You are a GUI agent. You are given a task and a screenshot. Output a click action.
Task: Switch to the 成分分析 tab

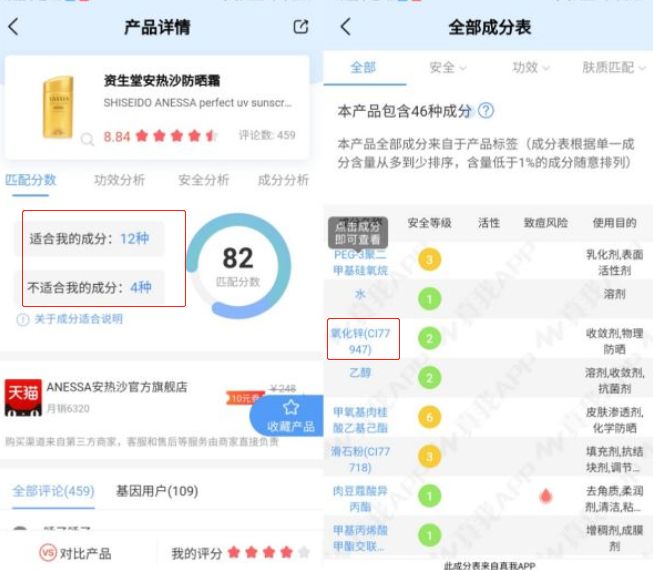(283, 180)
